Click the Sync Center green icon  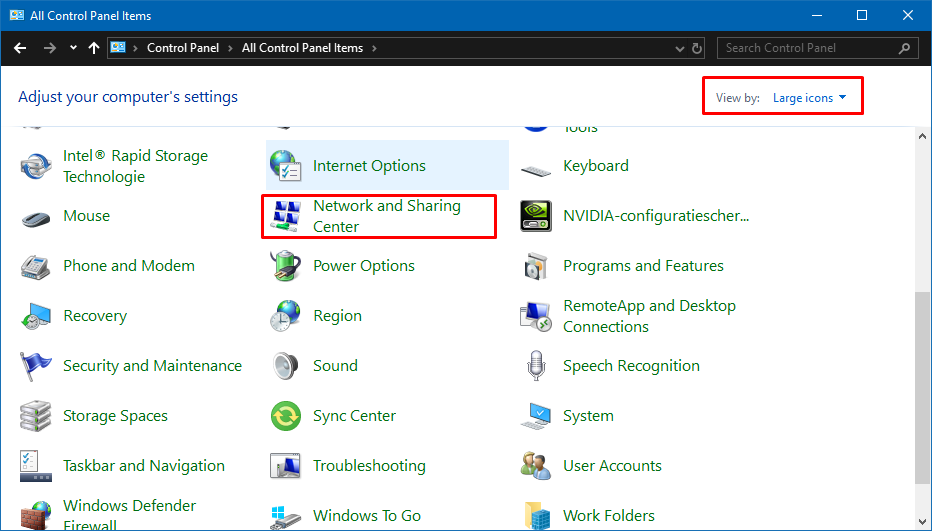[x=285, y=415]
